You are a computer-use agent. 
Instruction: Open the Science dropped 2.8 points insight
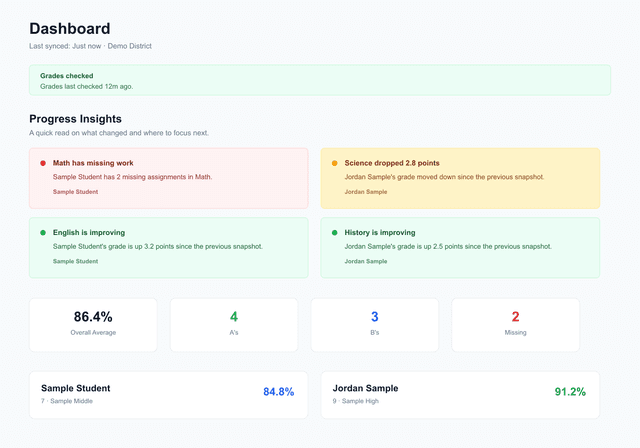click(460, 178)
